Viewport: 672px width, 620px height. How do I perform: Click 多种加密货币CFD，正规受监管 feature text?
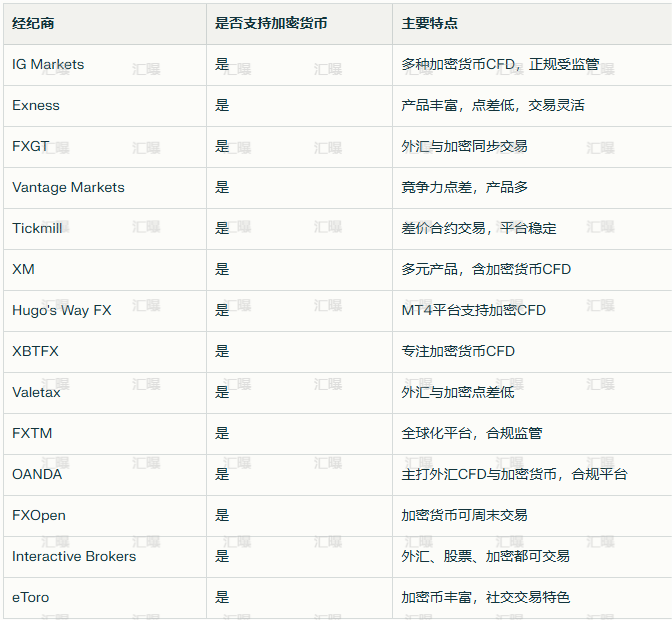click(x=500, y=64)
